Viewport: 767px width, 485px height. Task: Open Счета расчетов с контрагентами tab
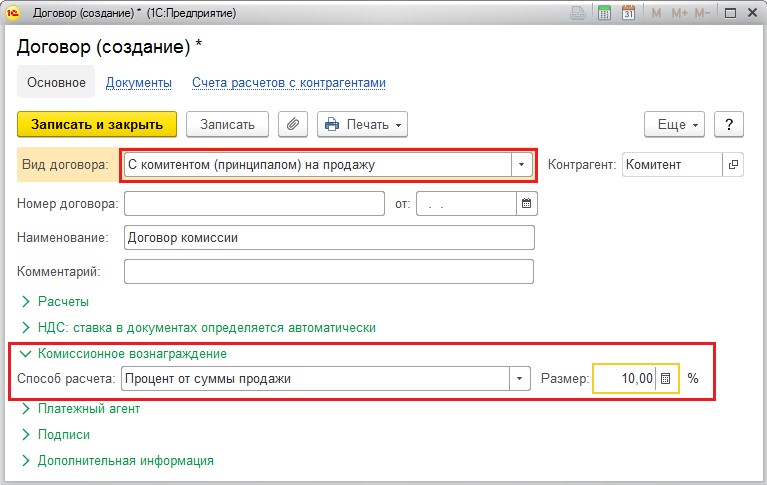[289, 82]
